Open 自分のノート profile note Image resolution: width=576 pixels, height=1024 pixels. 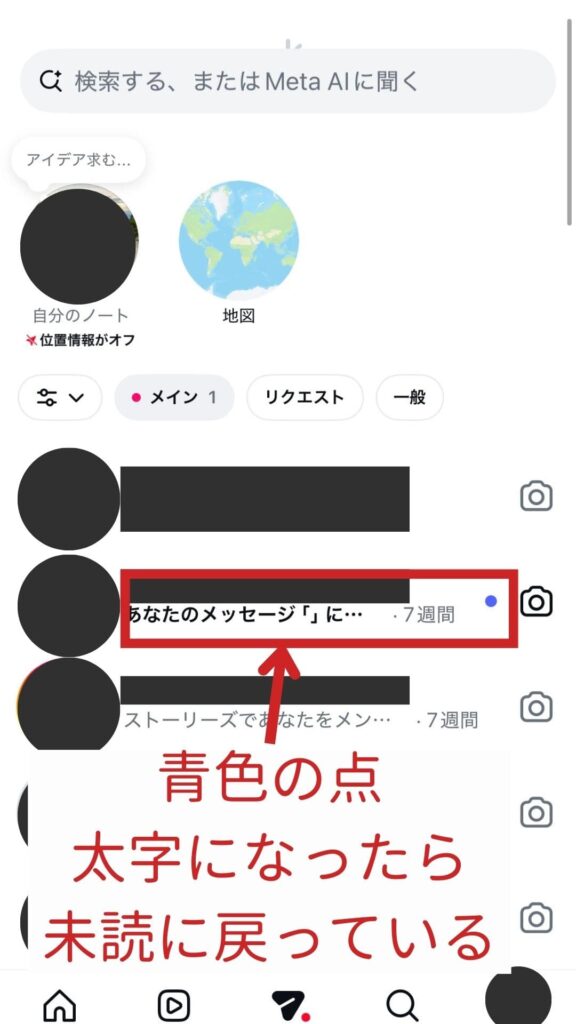pos(80,246)
